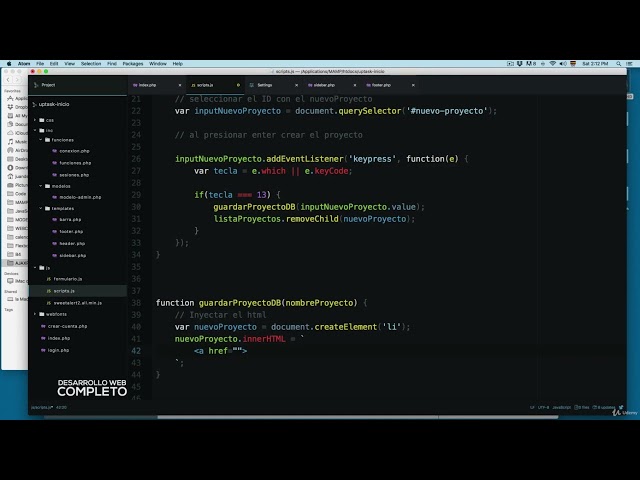Image resolution: width=640 pixels, height=480 pixels.
Task: Open modelo-admin.php in the tree
Action: (80, 197)
